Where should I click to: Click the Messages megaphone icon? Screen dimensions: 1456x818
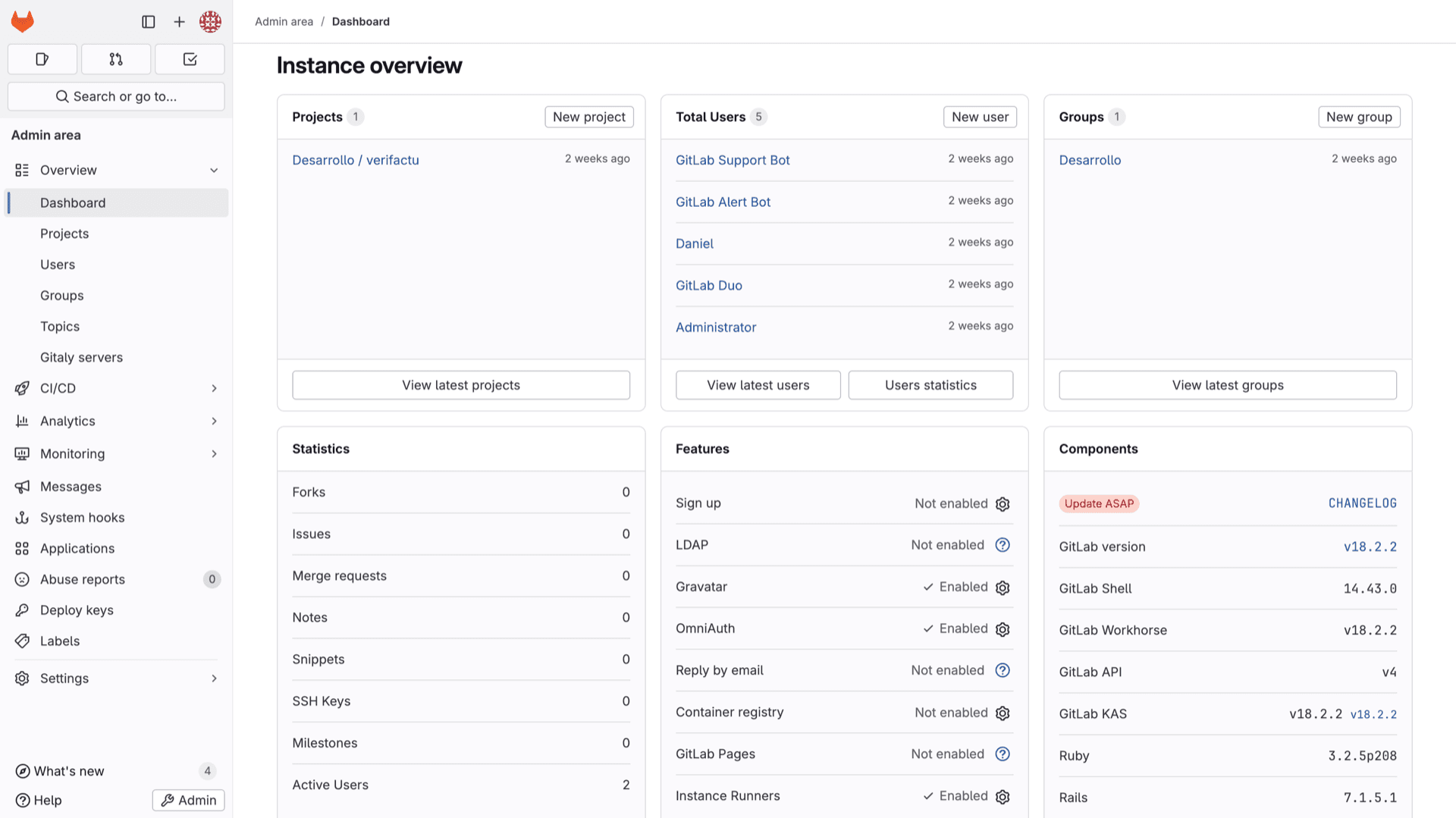tap(22, 487)
